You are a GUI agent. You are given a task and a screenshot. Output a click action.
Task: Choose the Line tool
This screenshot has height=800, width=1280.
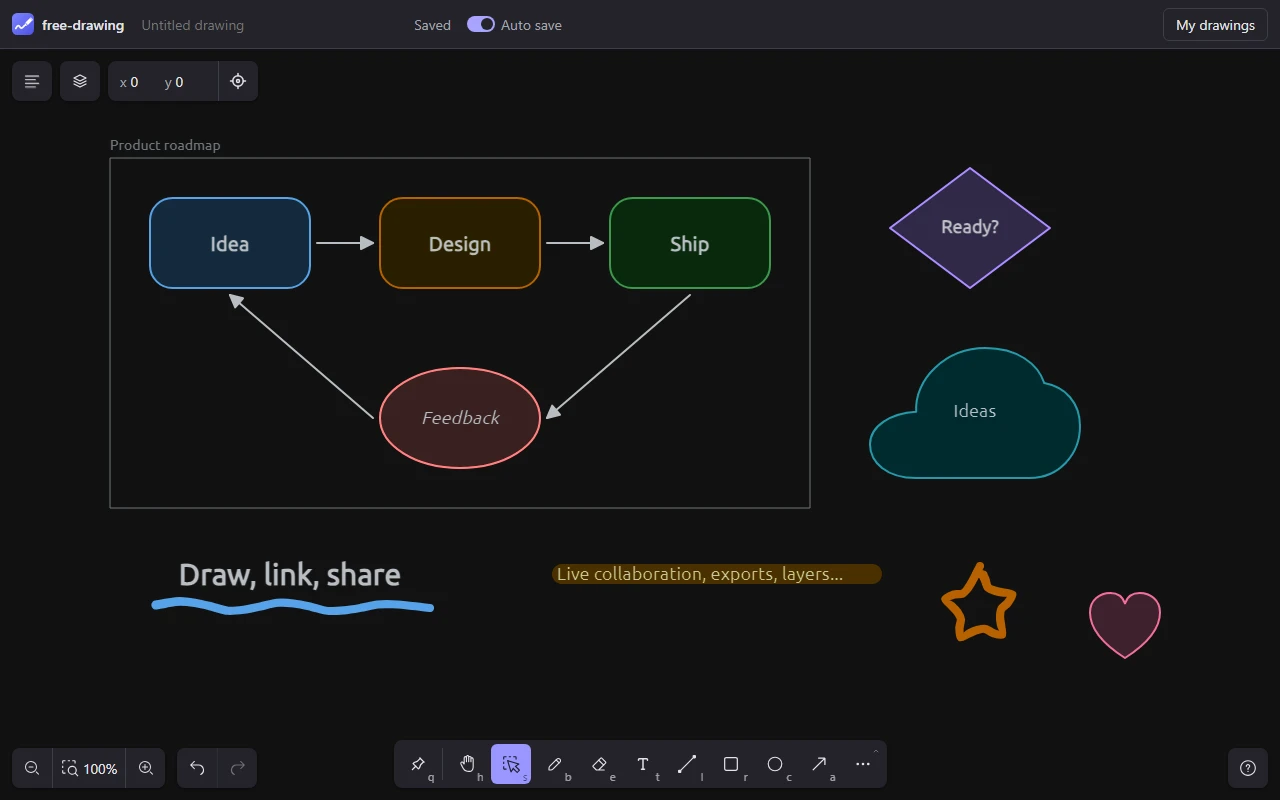click(687, 765)
